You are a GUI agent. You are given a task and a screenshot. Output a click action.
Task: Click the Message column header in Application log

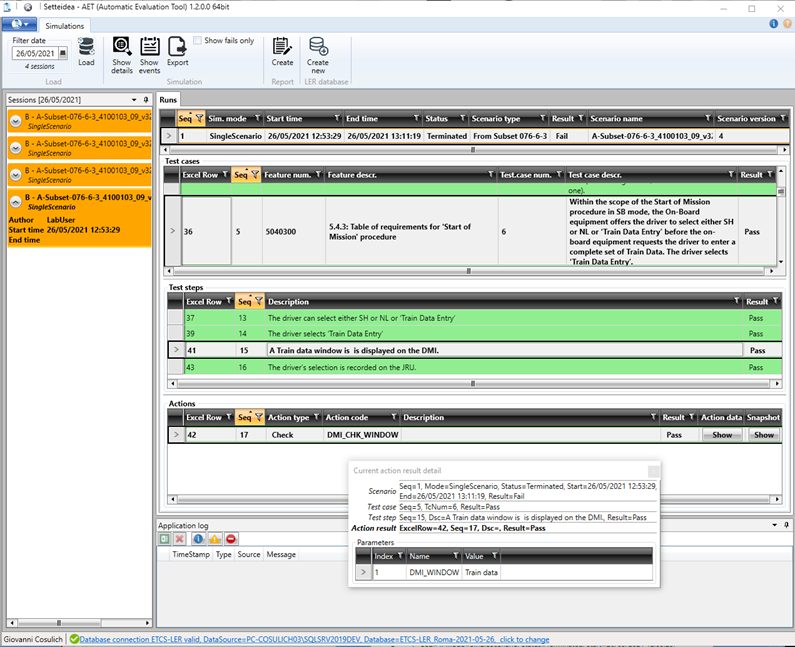[281, 555]
